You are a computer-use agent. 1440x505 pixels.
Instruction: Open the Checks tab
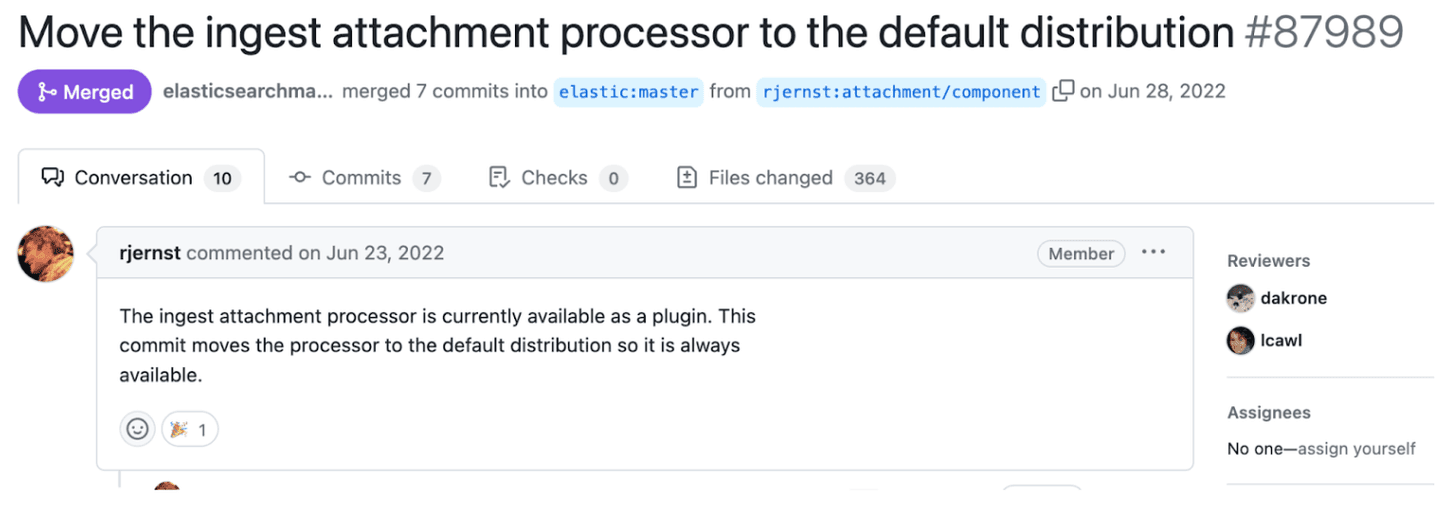tap(556, 178)
